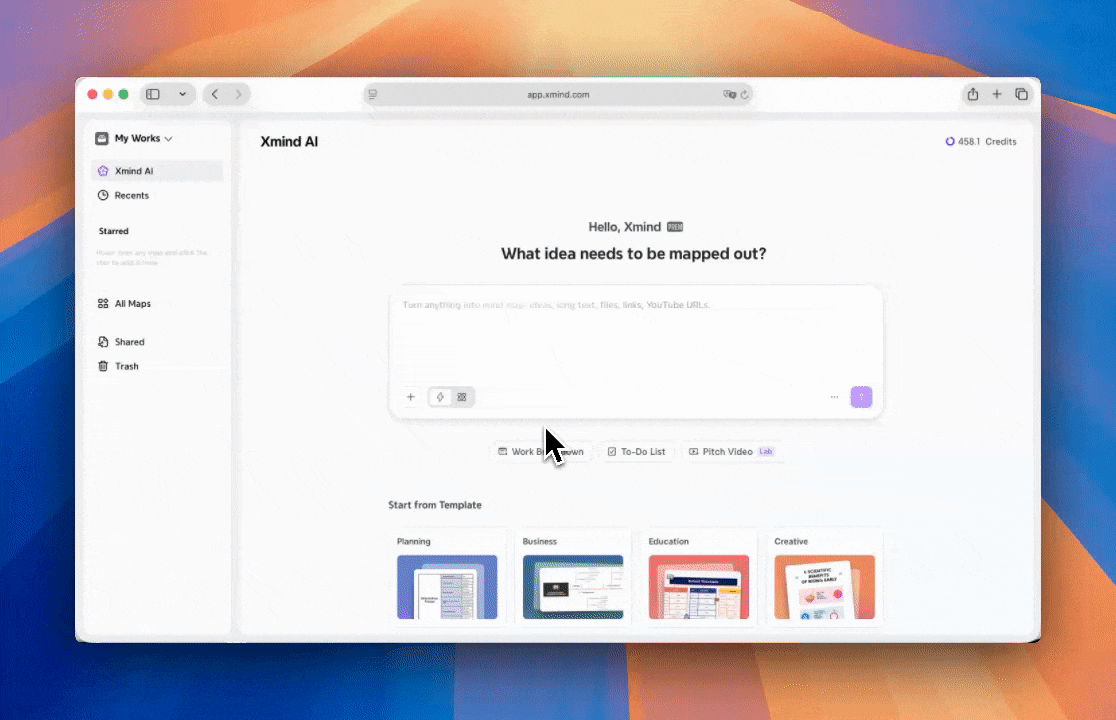Image resolution: width=1116 pixels, height=720 pixels.
Task: Click the My Works workspace icon
Action: 102,138
